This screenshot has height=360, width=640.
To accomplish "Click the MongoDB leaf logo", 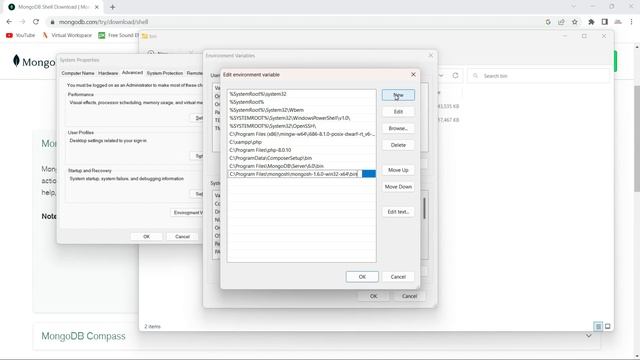I will (x=16, y=60).
